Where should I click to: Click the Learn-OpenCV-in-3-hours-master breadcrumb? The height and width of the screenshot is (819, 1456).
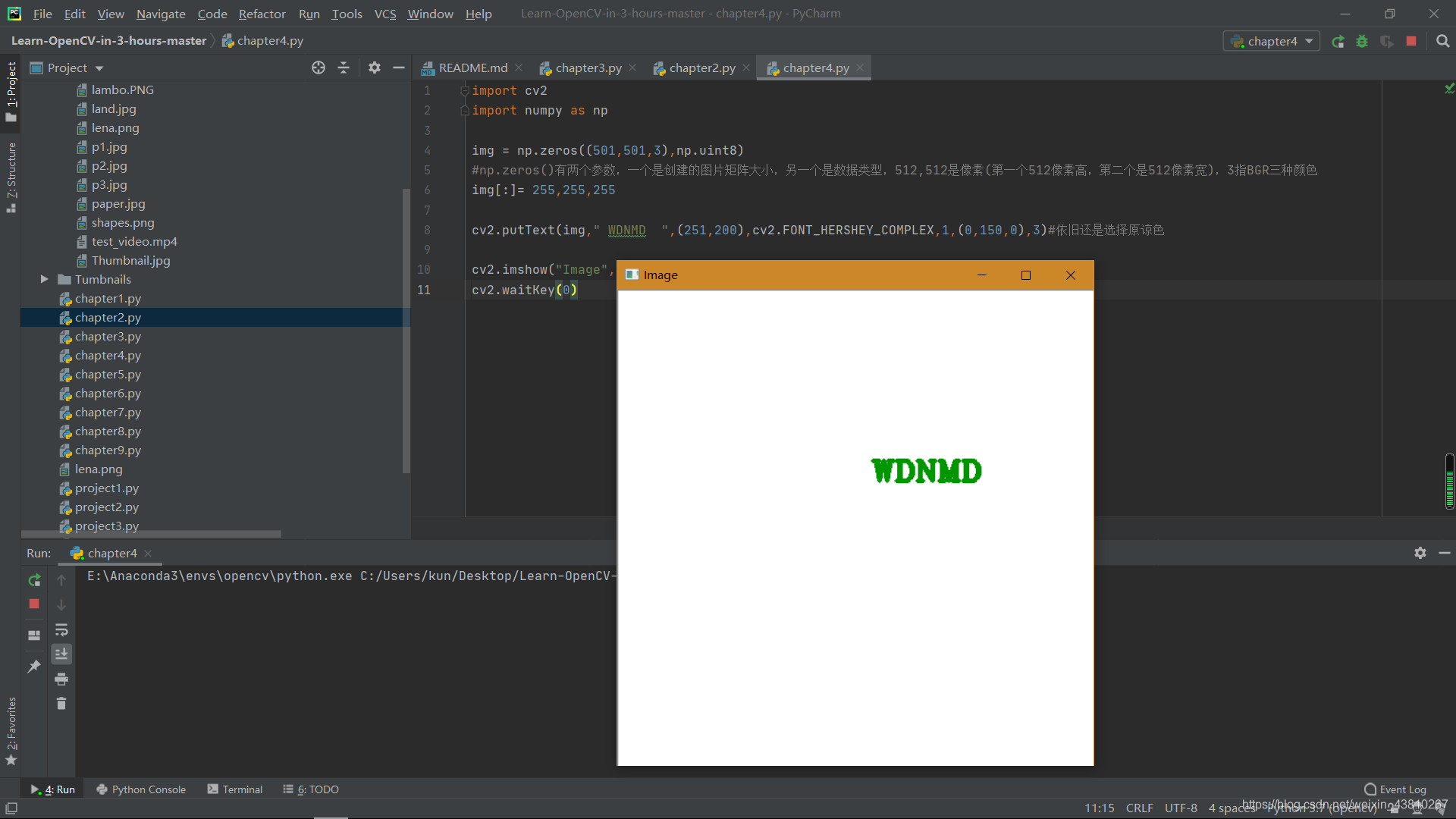(108, 41)
